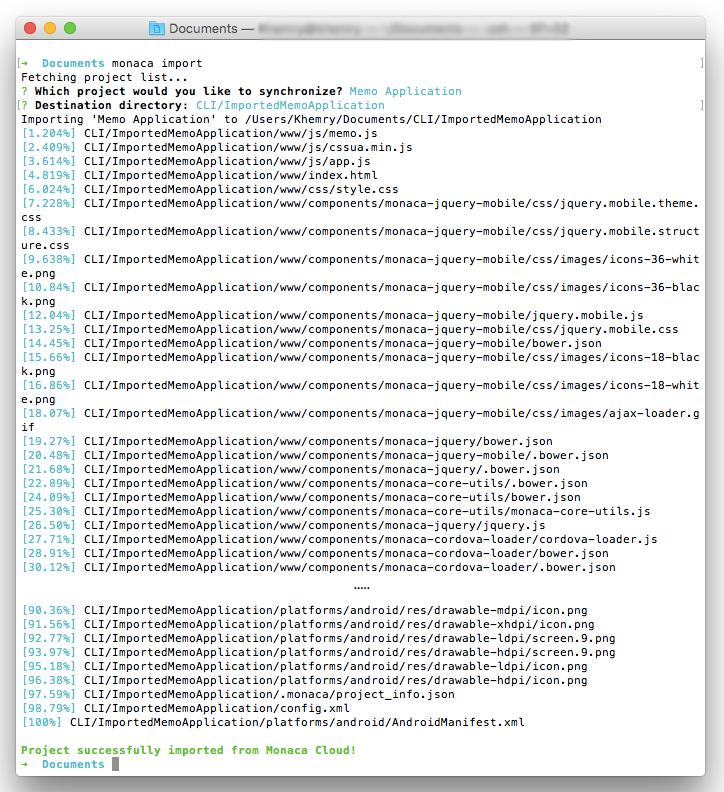Viewport: 724px width, 792px height.
Task: Click the [22.89%] monaca-core-utils/.bower.json line
Action: [304, 483]
